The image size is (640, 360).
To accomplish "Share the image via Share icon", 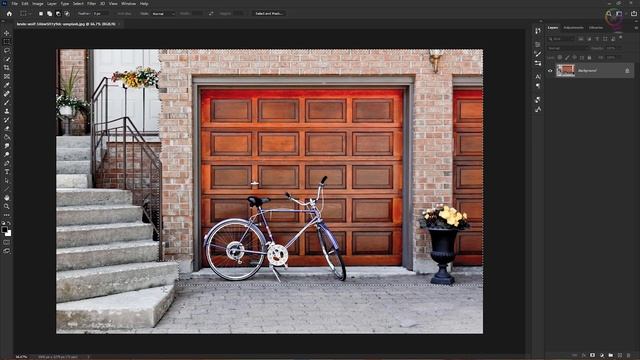I will coord(634,13).
